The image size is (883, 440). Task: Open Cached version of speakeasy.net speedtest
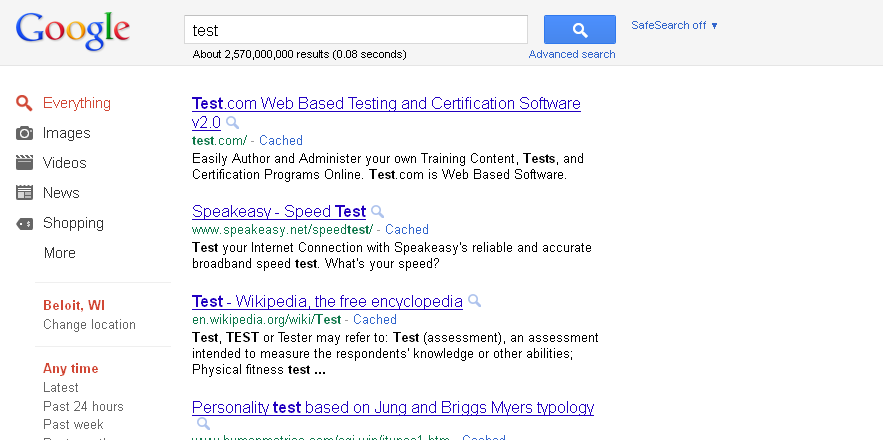[x=407, y=229]
